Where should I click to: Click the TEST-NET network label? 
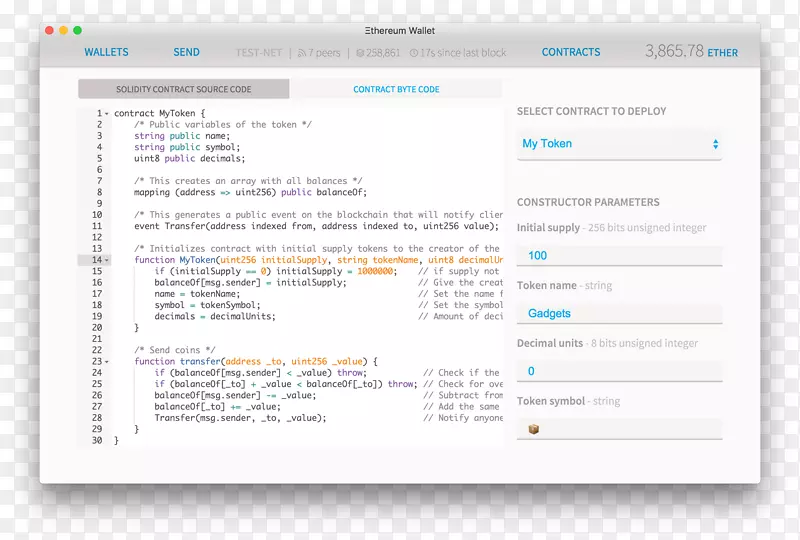(x=259, y=53)
